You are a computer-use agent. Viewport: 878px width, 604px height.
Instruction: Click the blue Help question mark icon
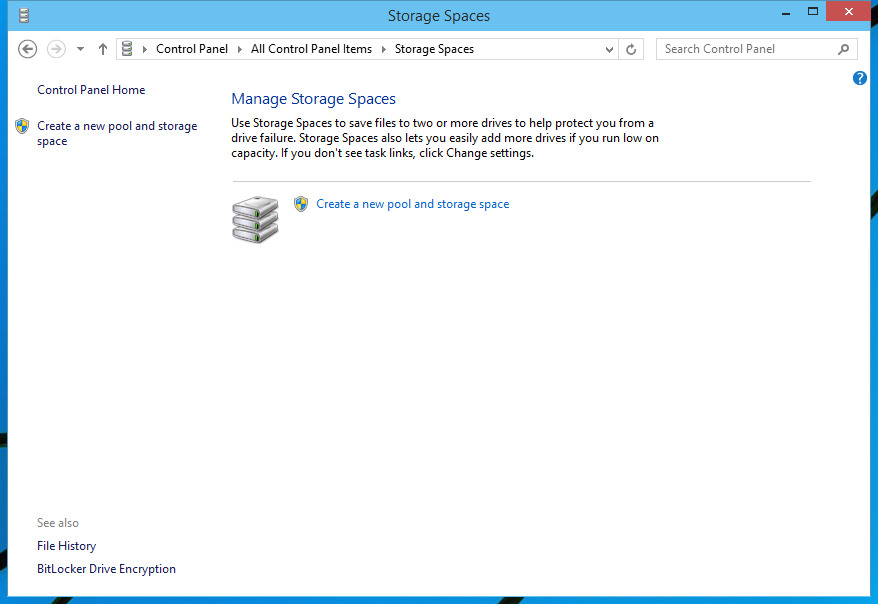pyautogui.click(x=860, y=78)
